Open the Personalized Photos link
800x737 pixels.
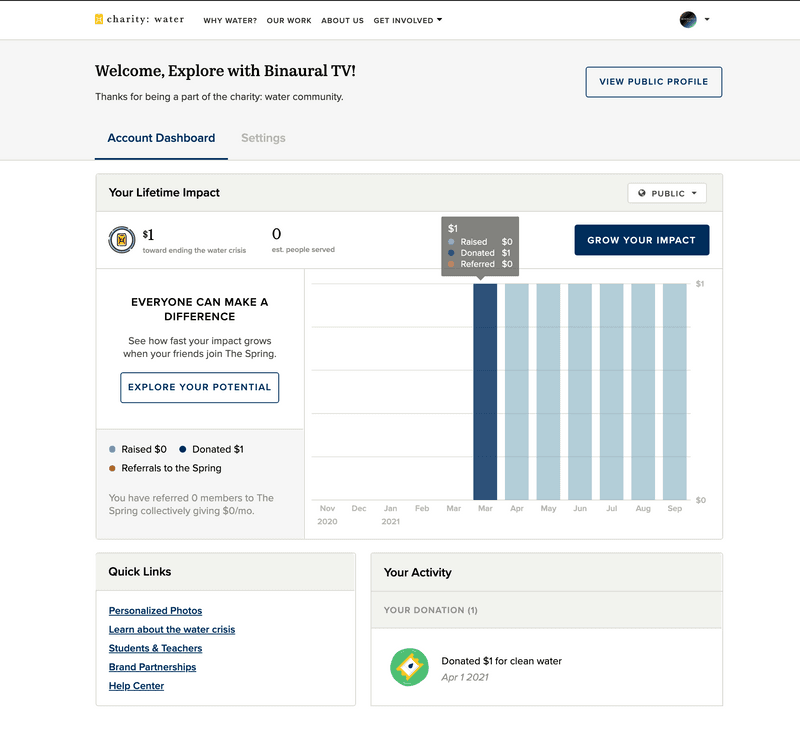155,611
